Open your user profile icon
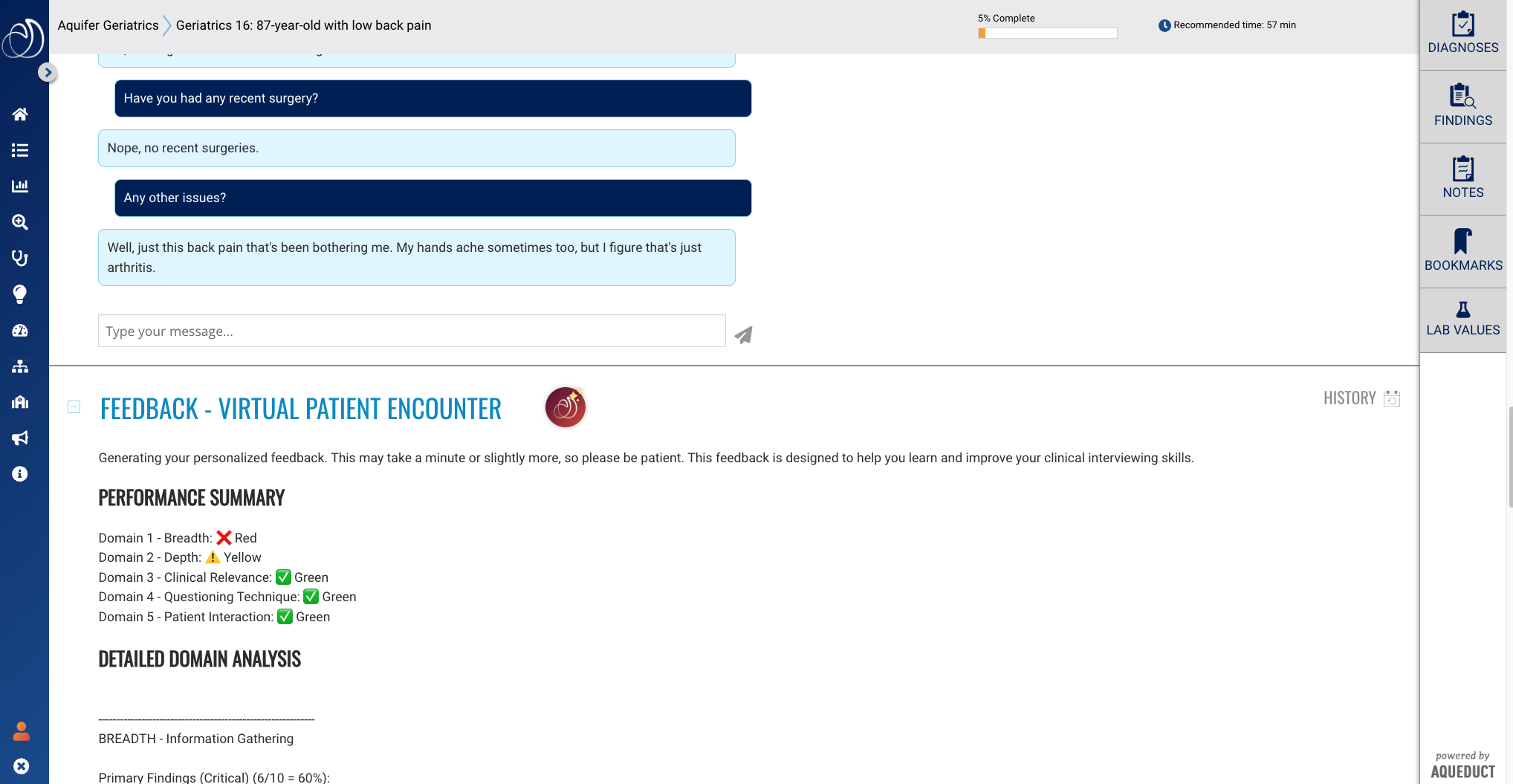Screen dimensions: 1513x784 [22, 731]
